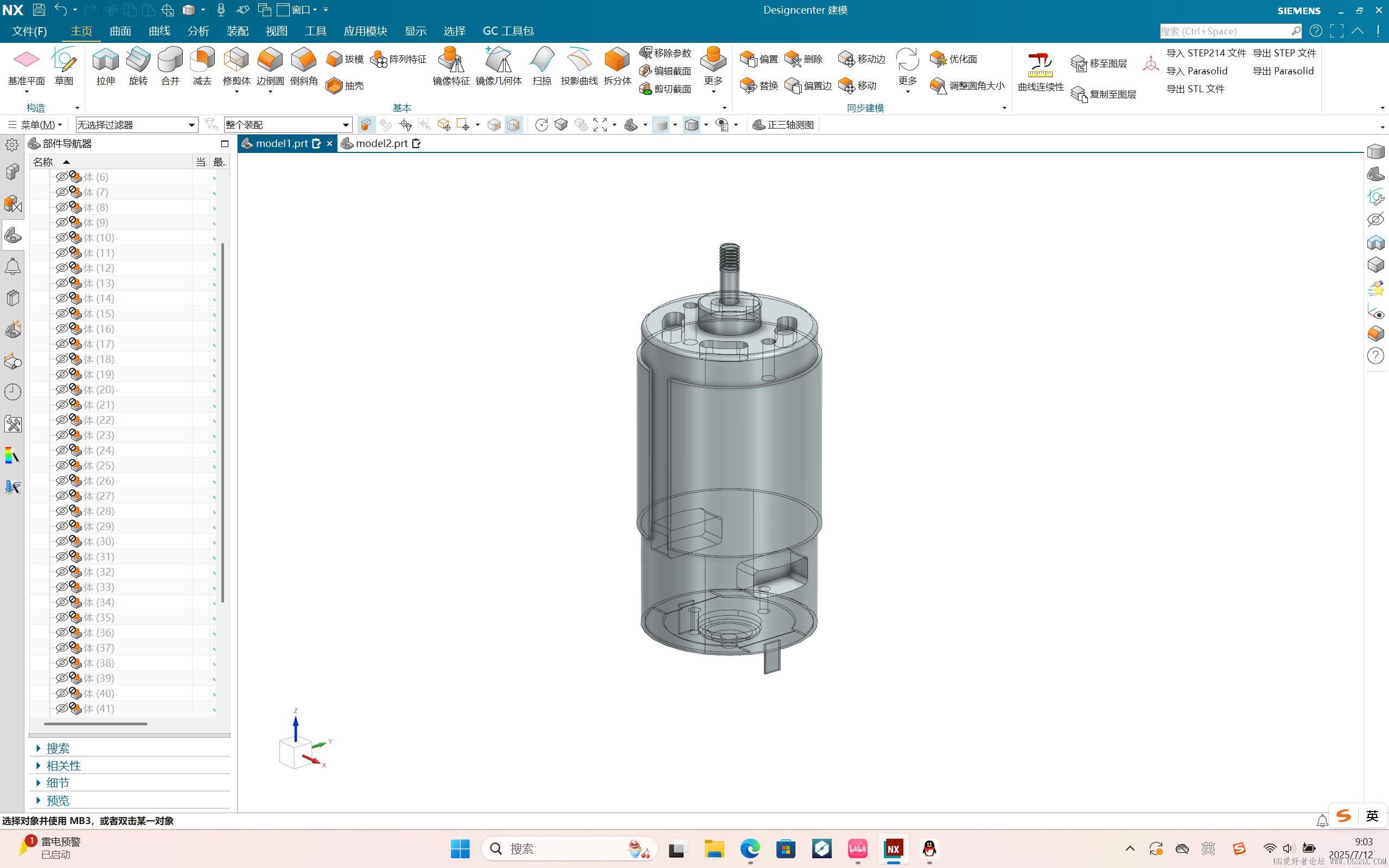1389x868 pixels.
Task: Toggle visibility of 体 (41)
Action: (61, 709)
